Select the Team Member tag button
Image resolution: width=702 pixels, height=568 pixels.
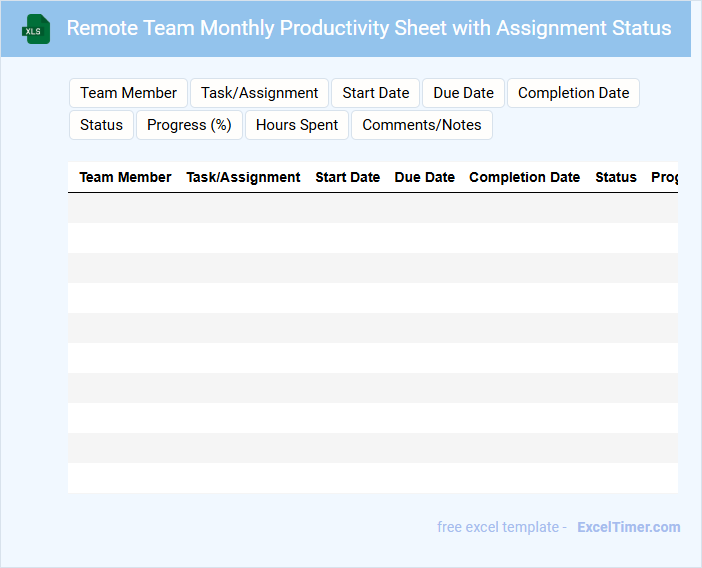click(128, 93)
